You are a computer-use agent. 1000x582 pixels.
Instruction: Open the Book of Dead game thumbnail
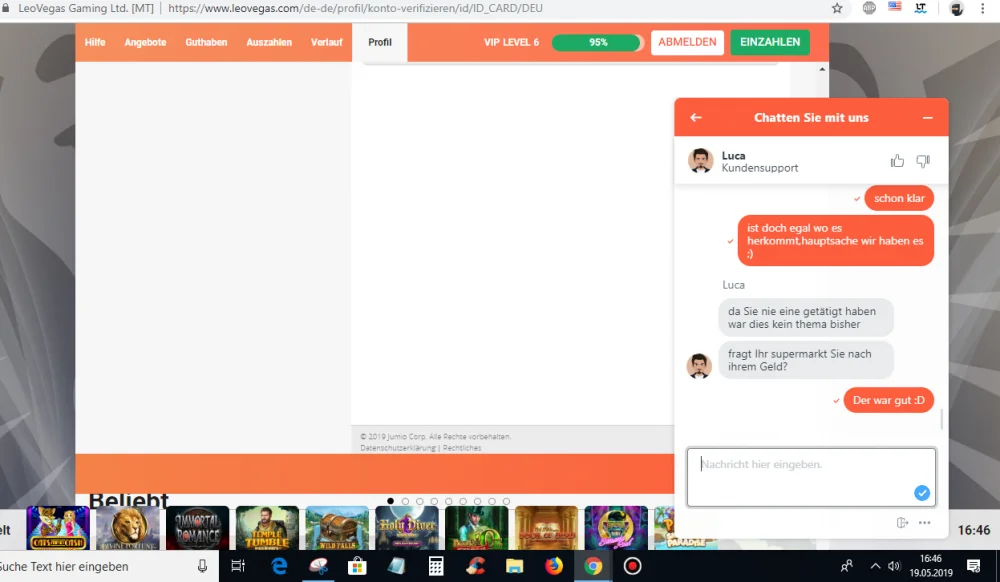547,528
